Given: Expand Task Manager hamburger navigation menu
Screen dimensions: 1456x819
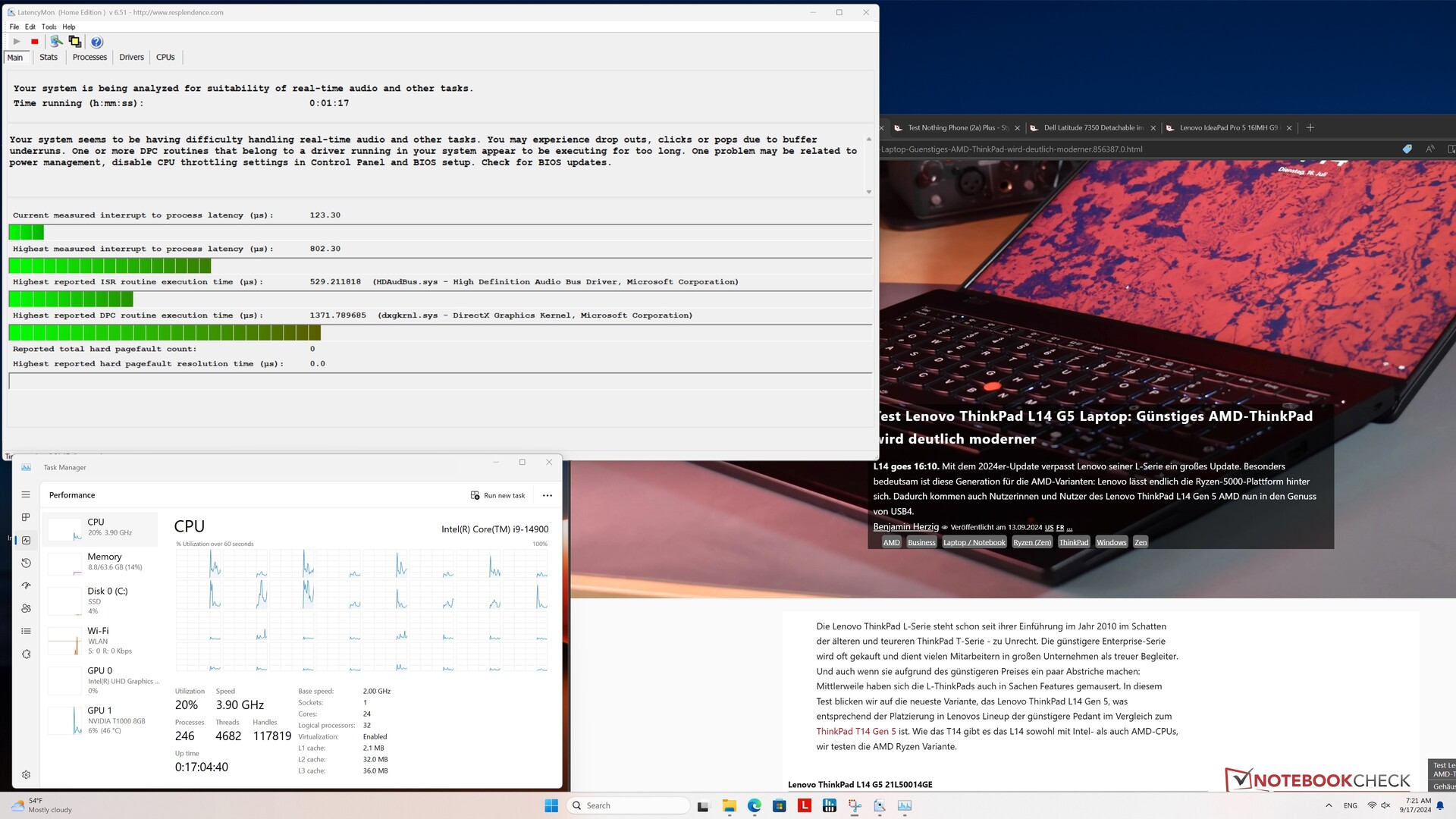Looking at the screenshot, I should [26, 494].
